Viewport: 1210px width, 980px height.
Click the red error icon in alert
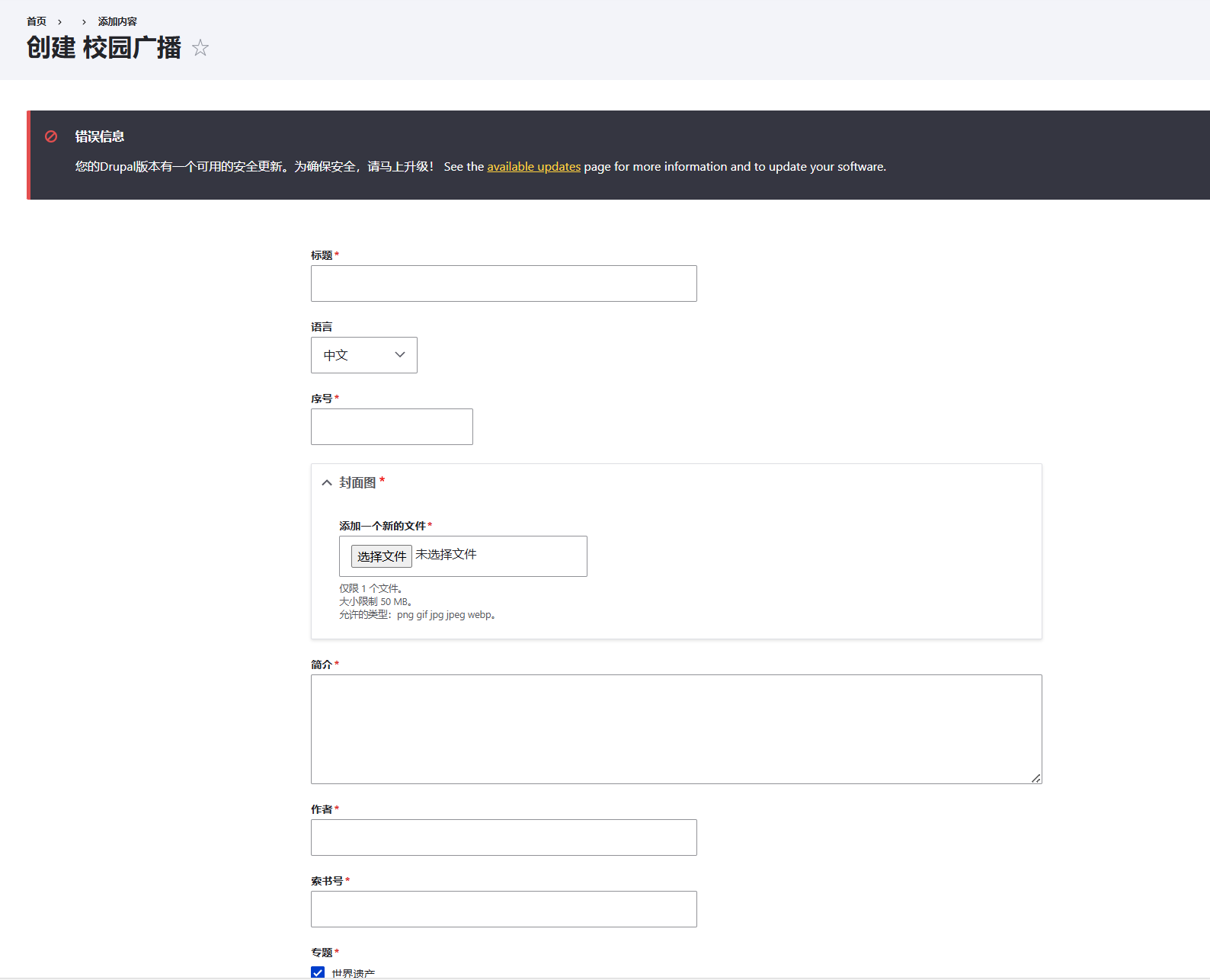(51, 136)
